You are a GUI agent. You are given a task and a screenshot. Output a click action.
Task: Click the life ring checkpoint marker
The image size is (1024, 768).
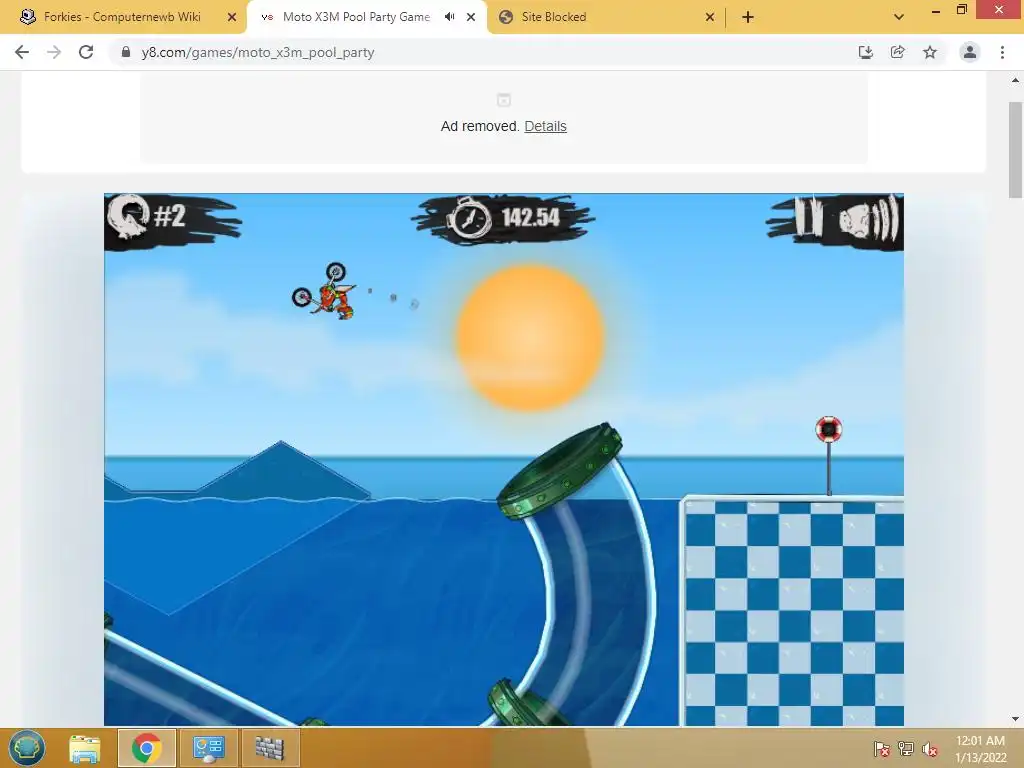pyautogui.click(x=829, y=430)
